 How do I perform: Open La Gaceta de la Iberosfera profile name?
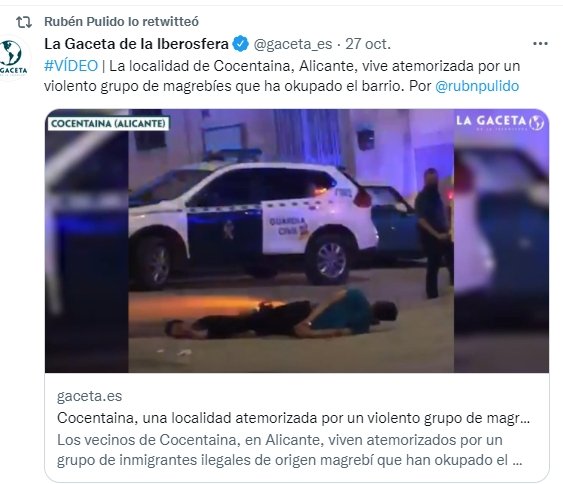coord(136,44)
